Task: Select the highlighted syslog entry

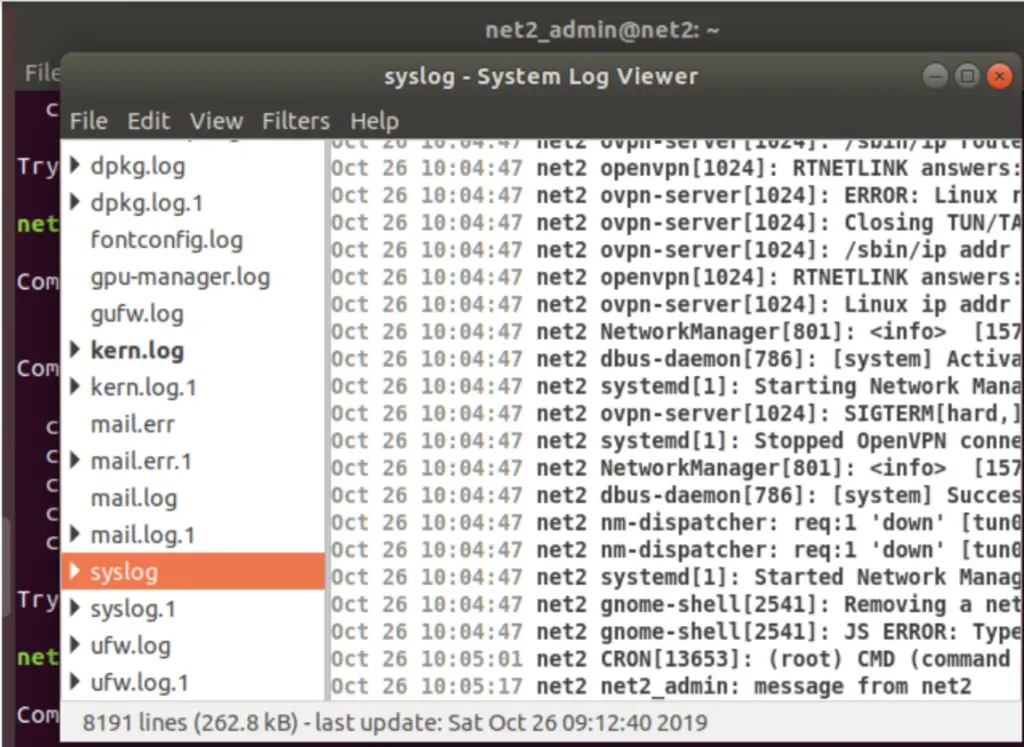Action: [124, 572]
